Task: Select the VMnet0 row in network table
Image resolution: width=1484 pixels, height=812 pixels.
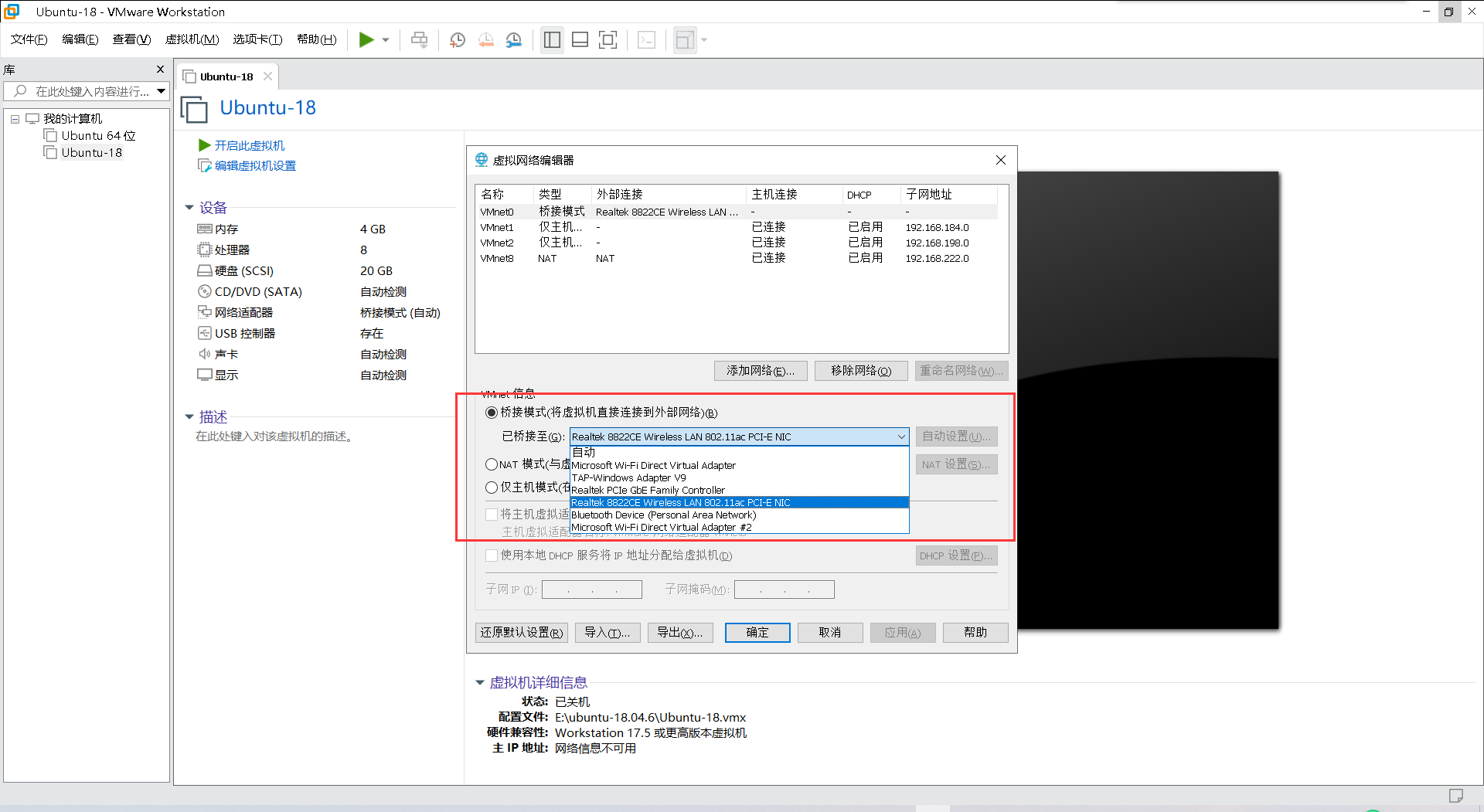Action: (x=737, y=212)
